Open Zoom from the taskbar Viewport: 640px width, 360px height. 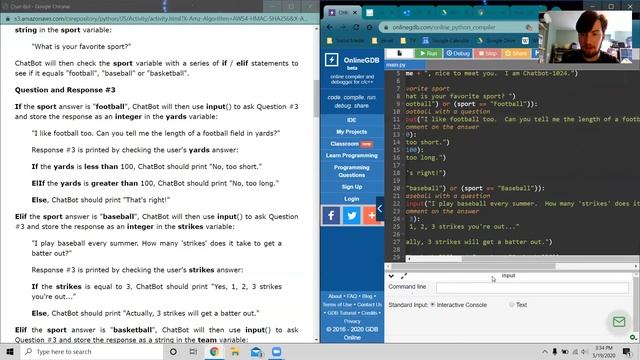tap(276, 351)
